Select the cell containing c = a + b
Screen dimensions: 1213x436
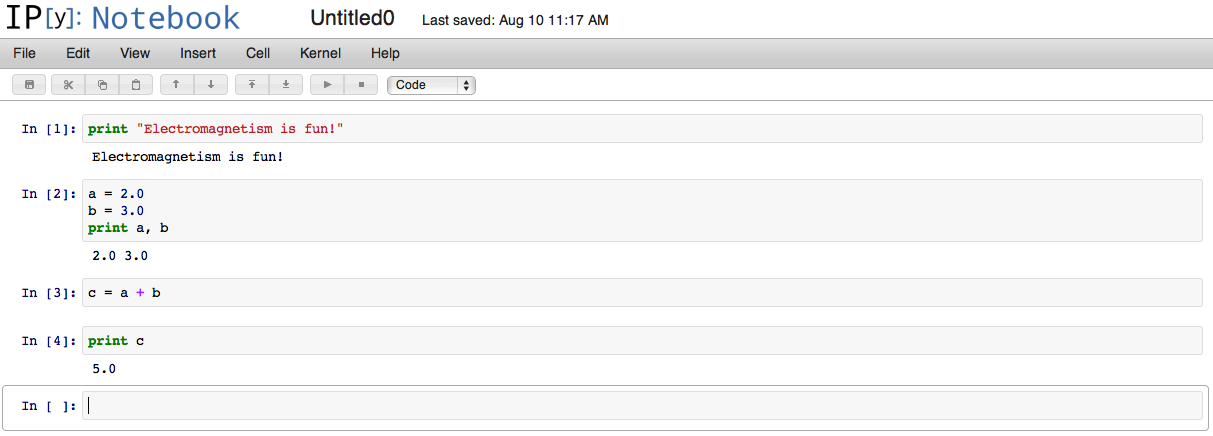(642, 292)
